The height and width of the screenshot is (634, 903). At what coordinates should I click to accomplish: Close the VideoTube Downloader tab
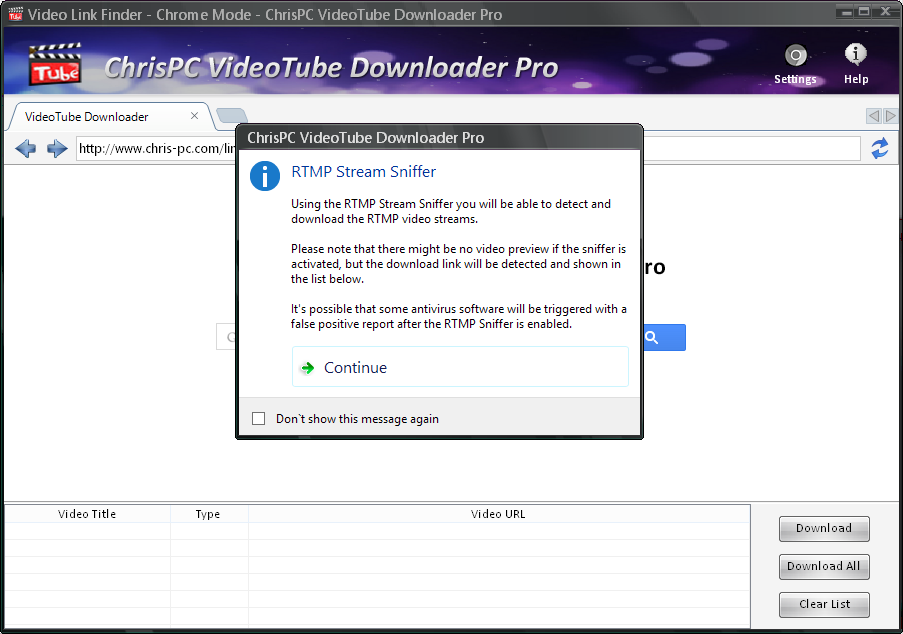tap(195, 116)
